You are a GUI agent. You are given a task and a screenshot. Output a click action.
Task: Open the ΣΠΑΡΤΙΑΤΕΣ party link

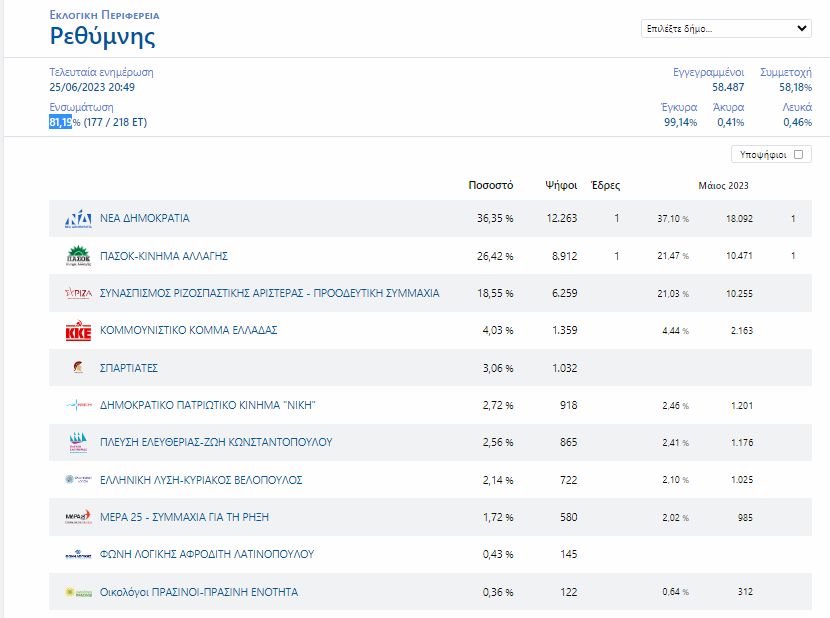coord(129,368)
